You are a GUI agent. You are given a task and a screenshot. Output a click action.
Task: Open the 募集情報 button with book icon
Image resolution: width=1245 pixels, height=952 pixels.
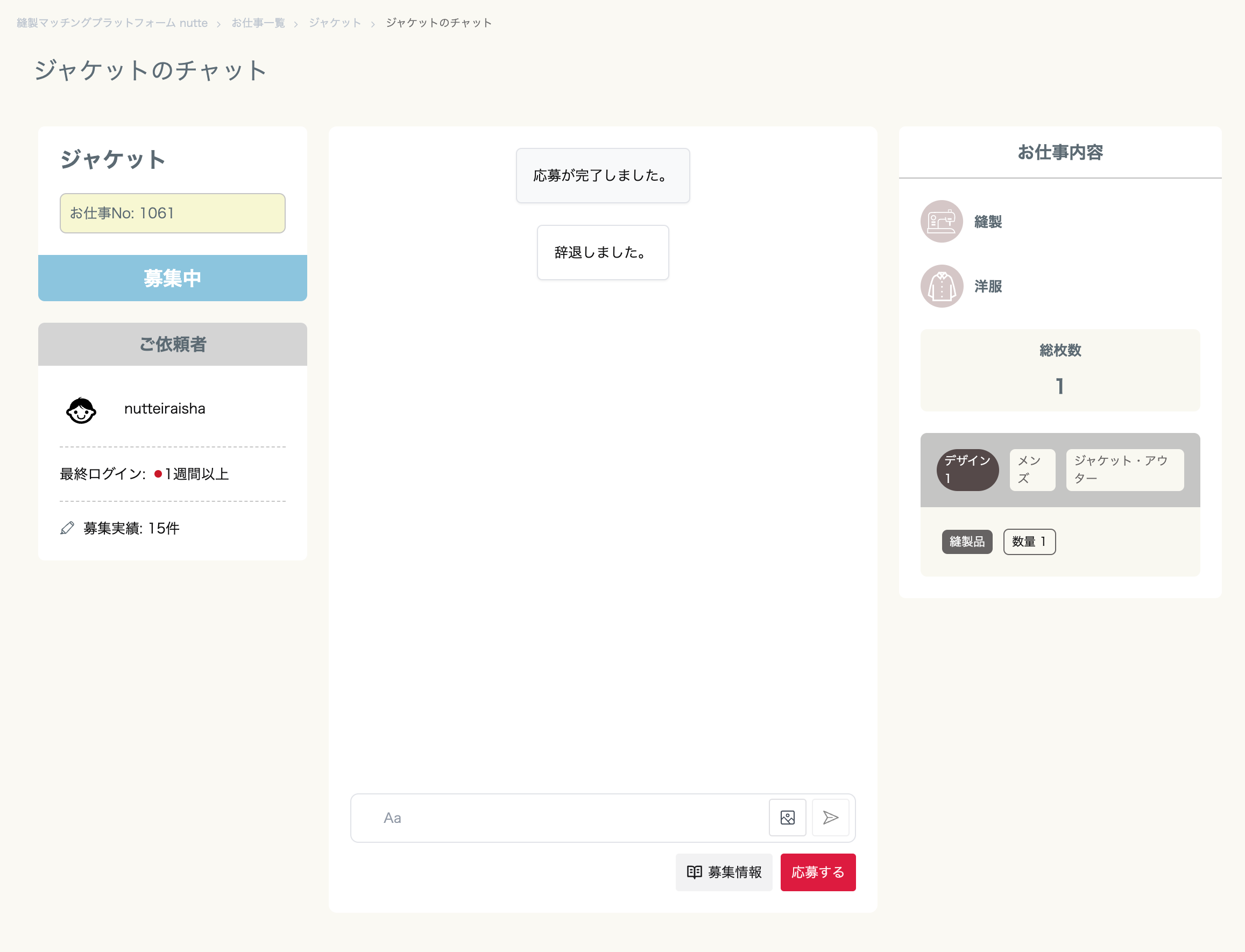tap(724, 872)
